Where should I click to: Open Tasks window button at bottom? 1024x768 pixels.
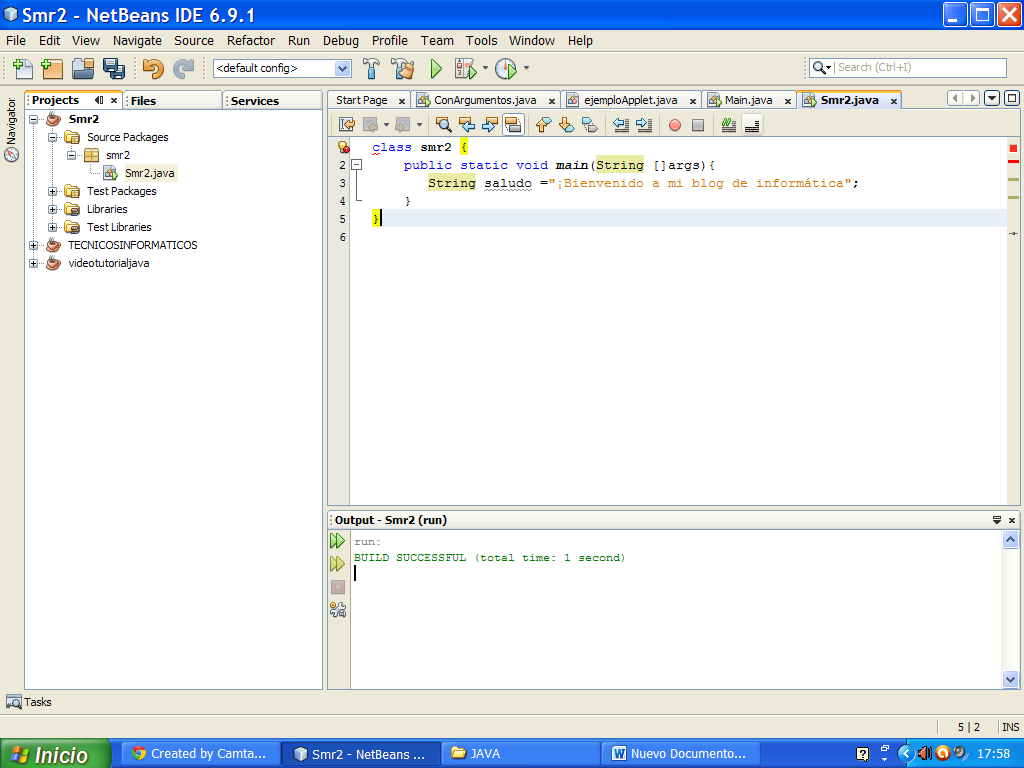click(29, 702)
